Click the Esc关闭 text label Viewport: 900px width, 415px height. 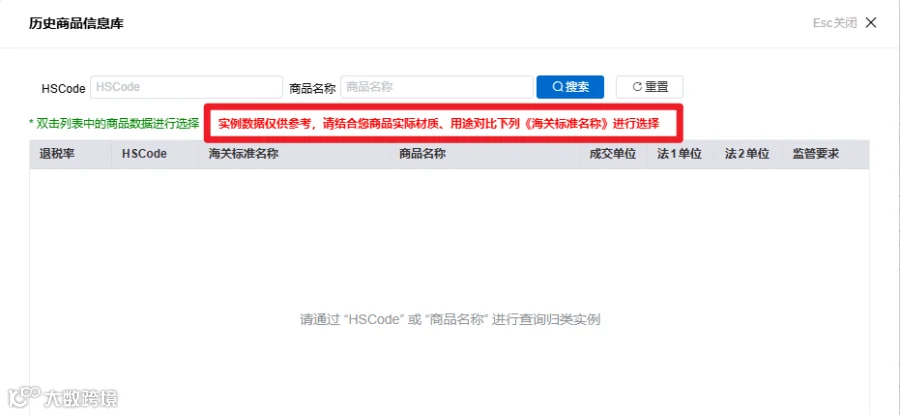pyautogui.click(x=835, y=23)
